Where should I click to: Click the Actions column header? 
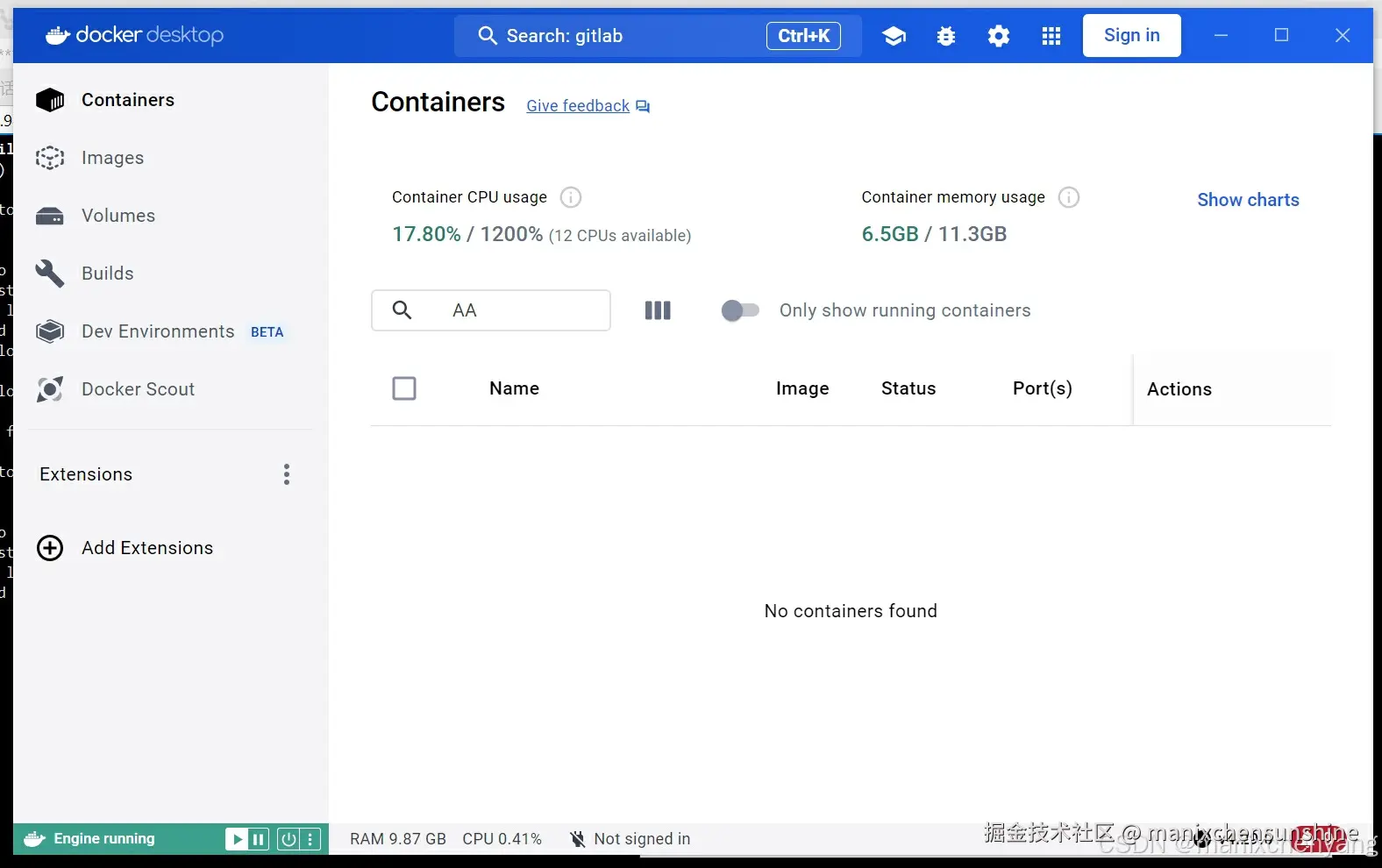(1179, 389)
